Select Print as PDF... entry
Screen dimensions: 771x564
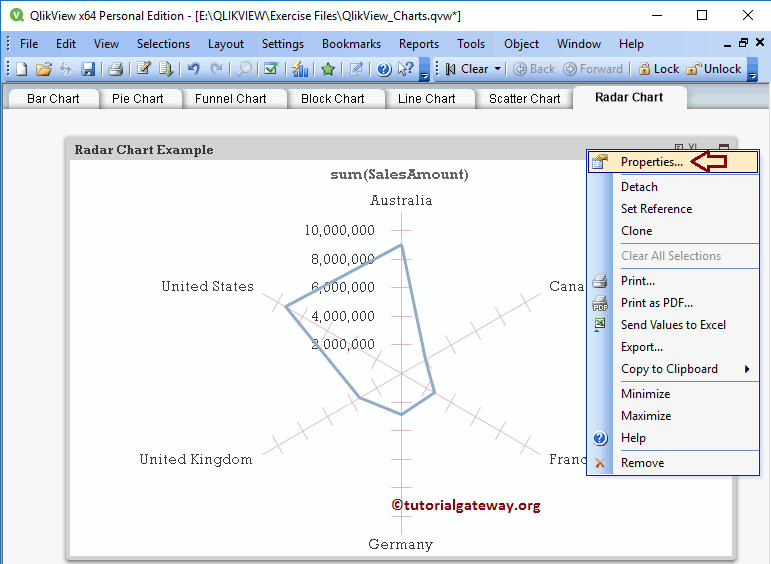[673, 303]
